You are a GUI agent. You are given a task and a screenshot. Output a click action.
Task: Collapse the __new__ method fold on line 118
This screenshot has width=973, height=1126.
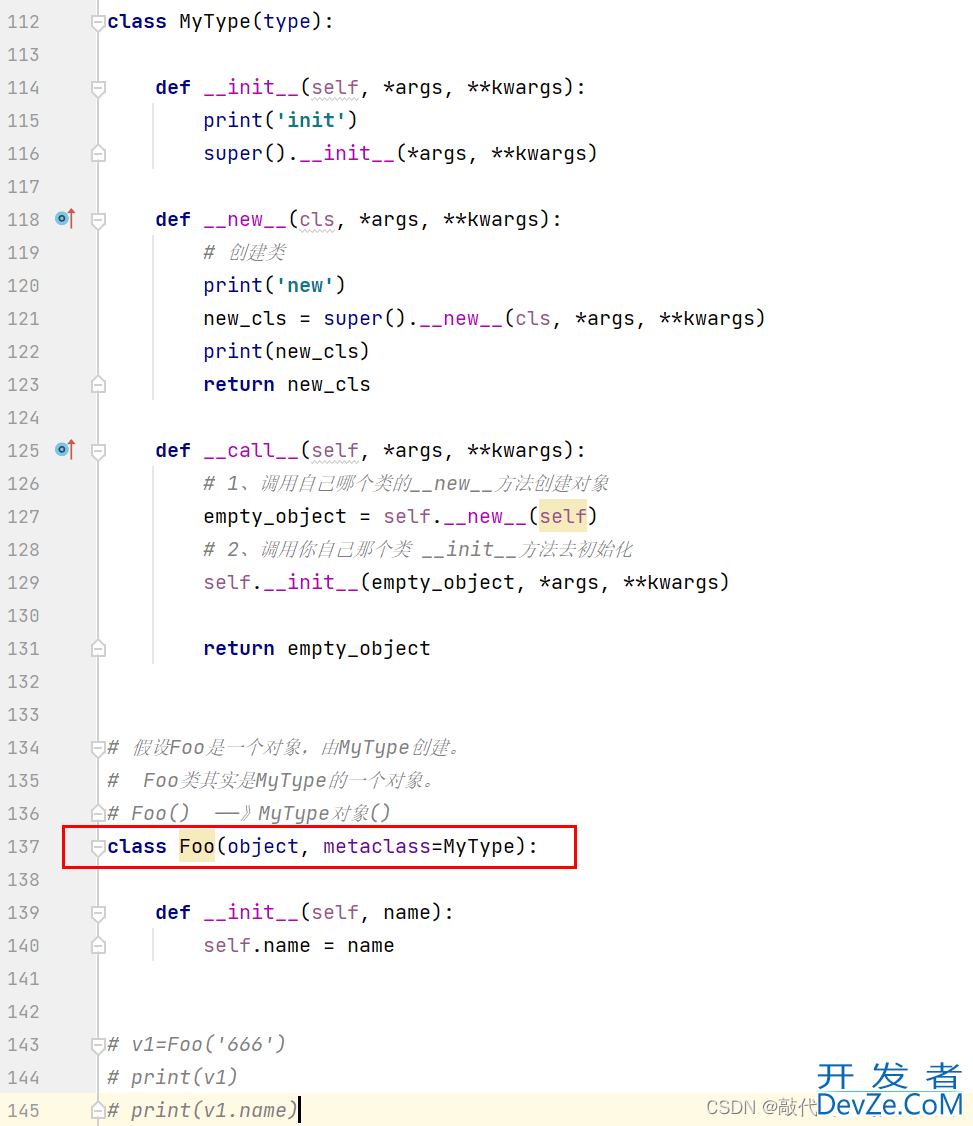click(x=98, y=220)
